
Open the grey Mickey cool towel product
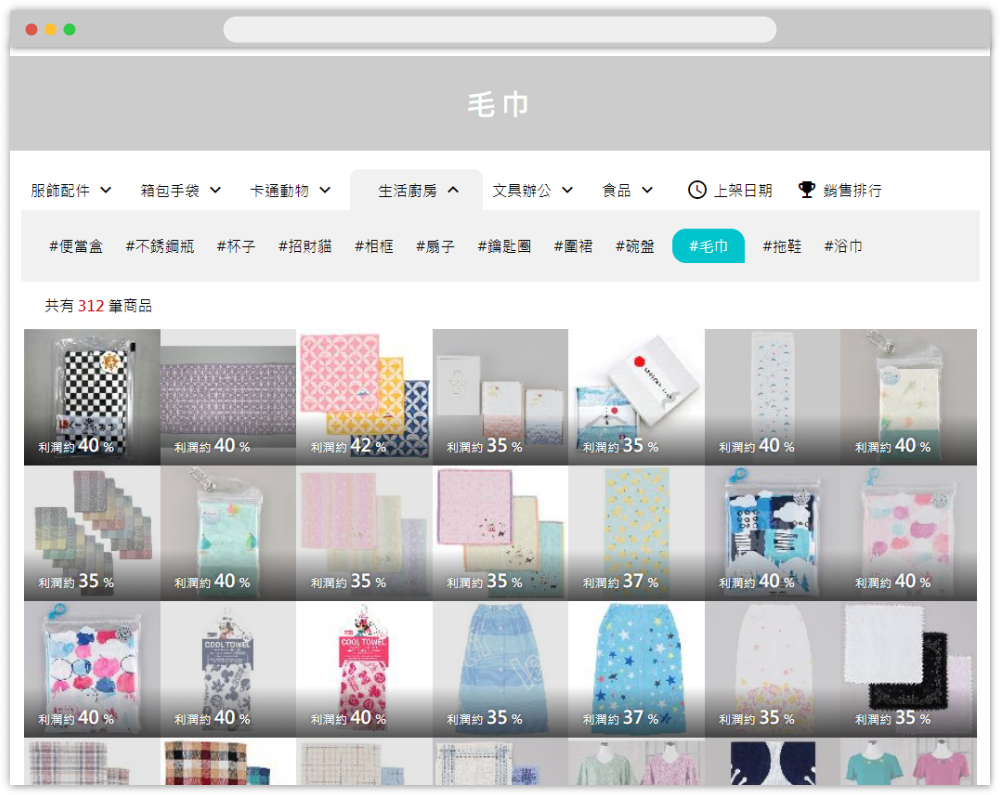pyautogui.click(x=228, y=669)
